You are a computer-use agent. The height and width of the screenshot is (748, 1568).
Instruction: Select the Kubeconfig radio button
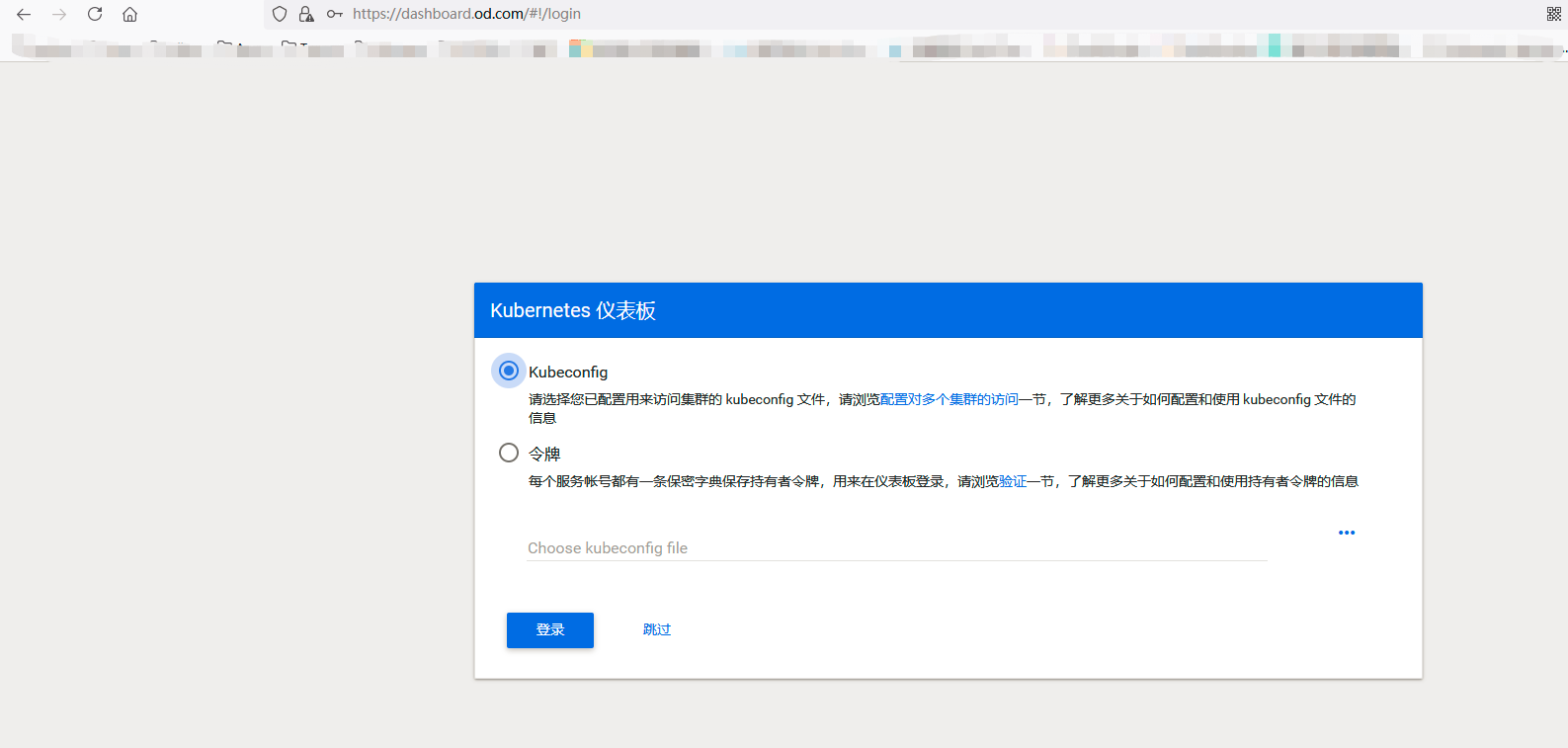pyautogui.click(x=509, y=371)
